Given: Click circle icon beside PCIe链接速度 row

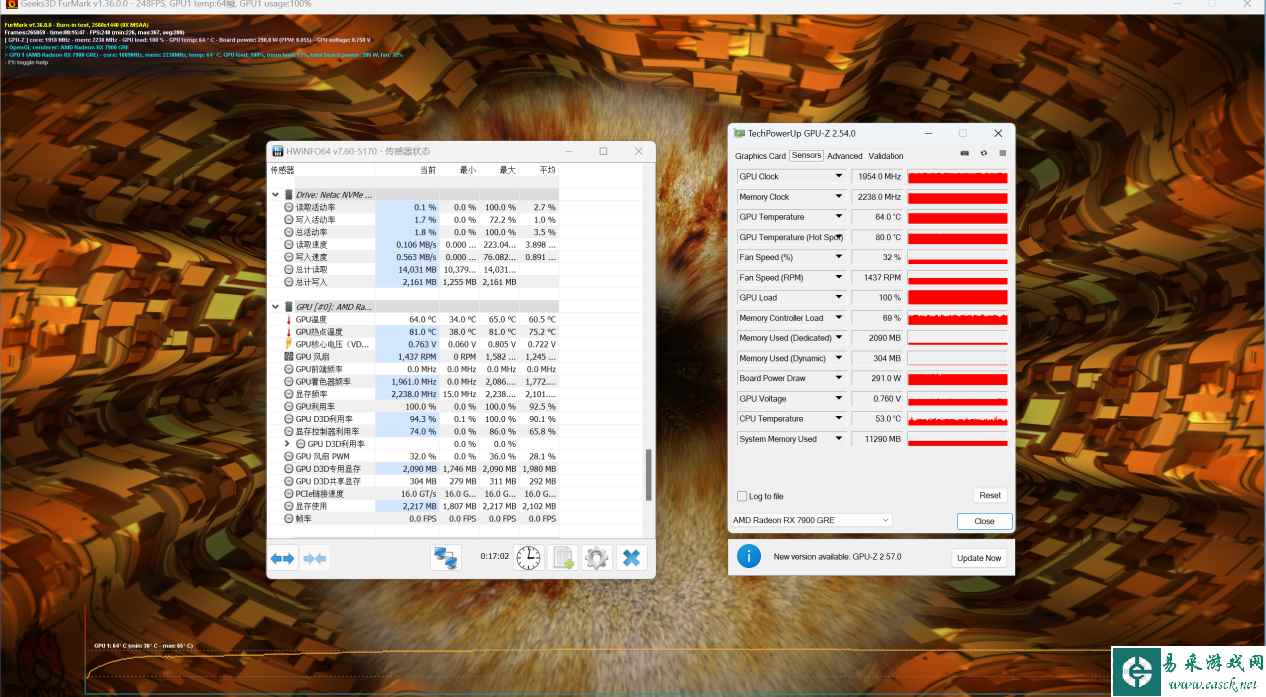Looking at the screenshot, I should click(x=288, y=493).
